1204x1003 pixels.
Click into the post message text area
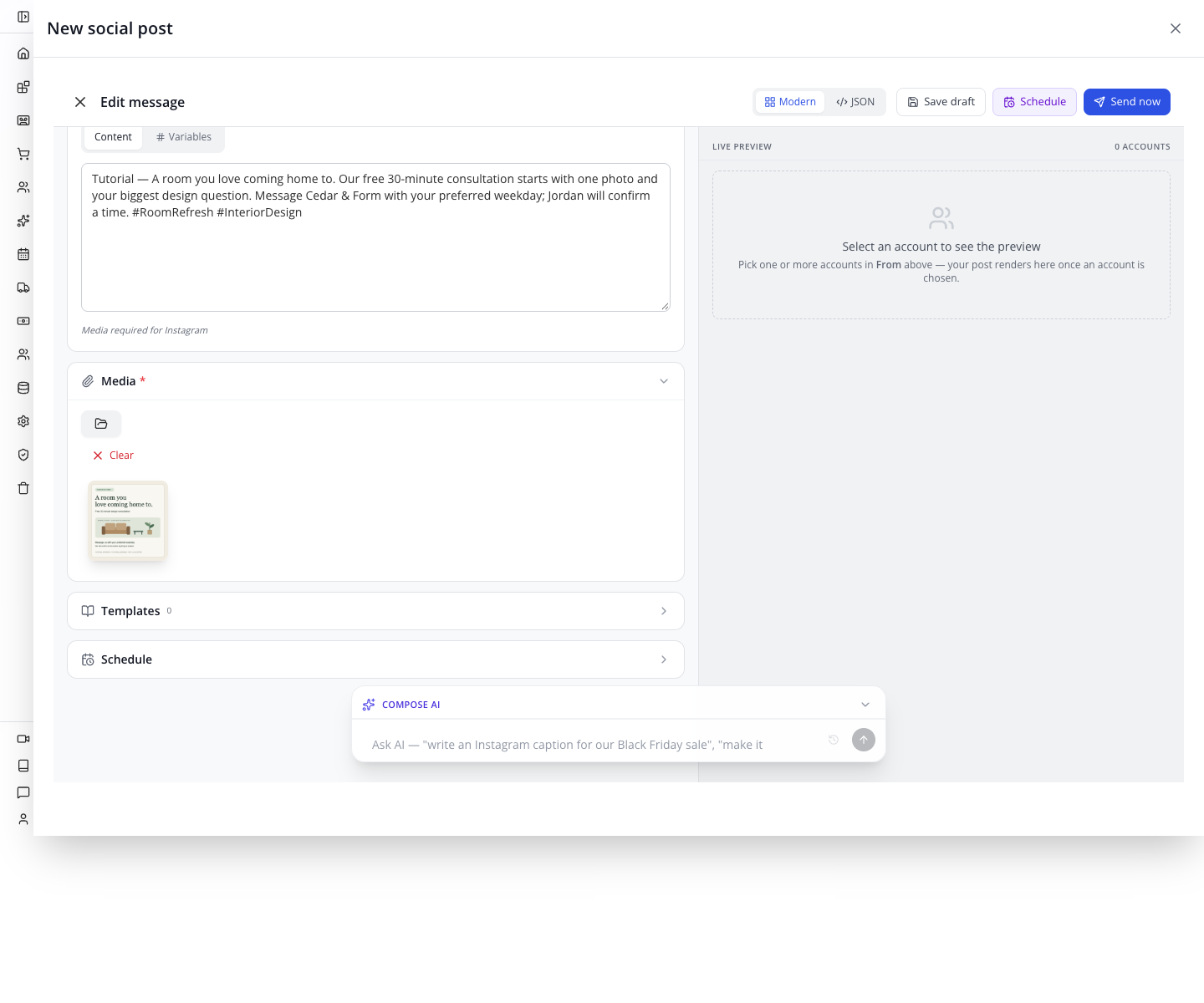point(375,237)
